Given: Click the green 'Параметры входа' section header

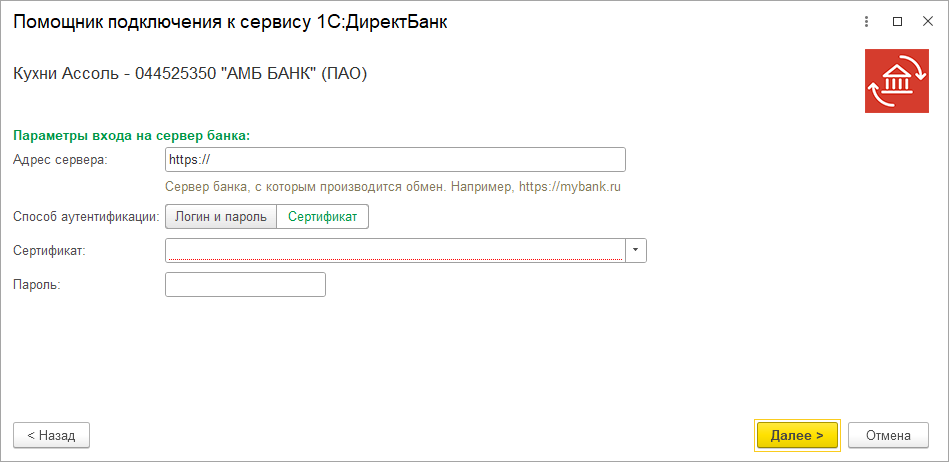Looking at the screenshot, I should [131, 135].
